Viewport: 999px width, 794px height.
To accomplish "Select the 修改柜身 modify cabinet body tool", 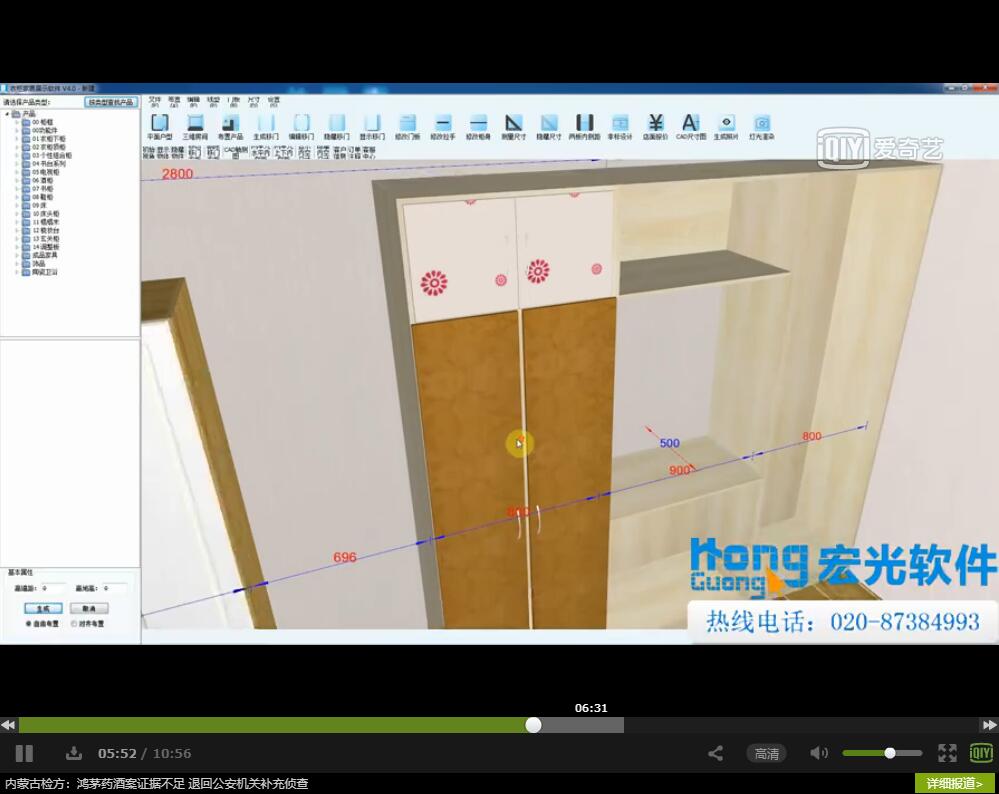I will (x=478, y=126).
